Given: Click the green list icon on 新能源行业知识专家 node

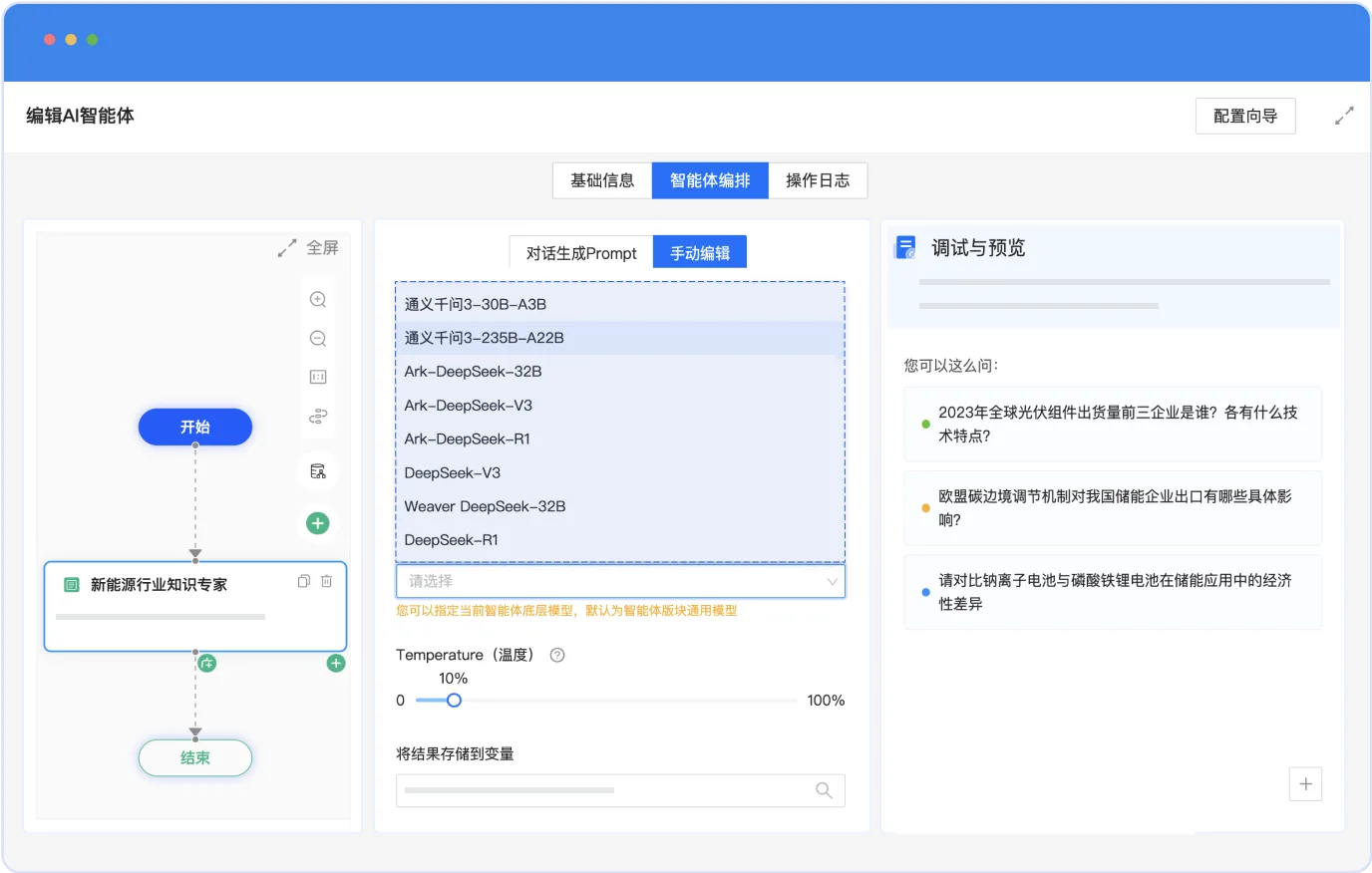Looking at the screenshot, I should tap(72, 585).
